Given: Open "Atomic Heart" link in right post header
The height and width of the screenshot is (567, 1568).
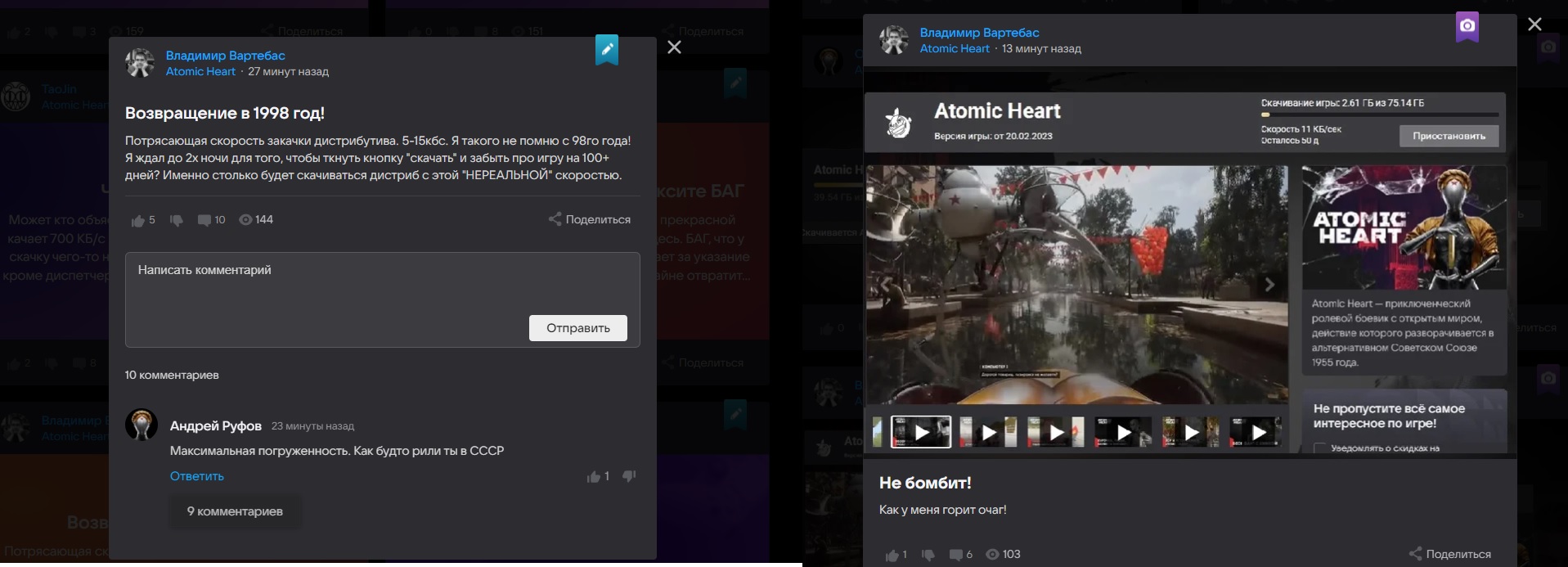Looking at the screenshot, I should (955, 49).
